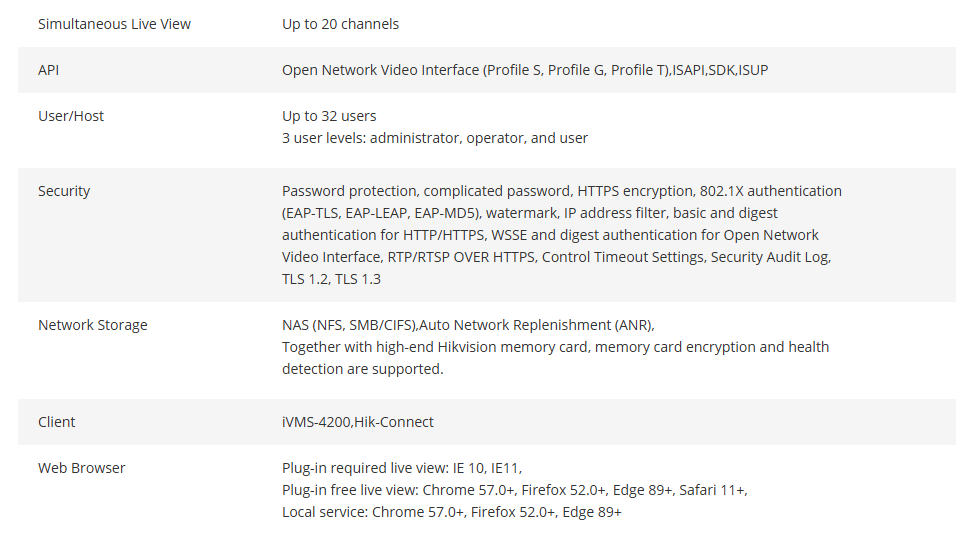976x534 pixels.
Task: Select the Local service browser line
Action: [452, 512]
